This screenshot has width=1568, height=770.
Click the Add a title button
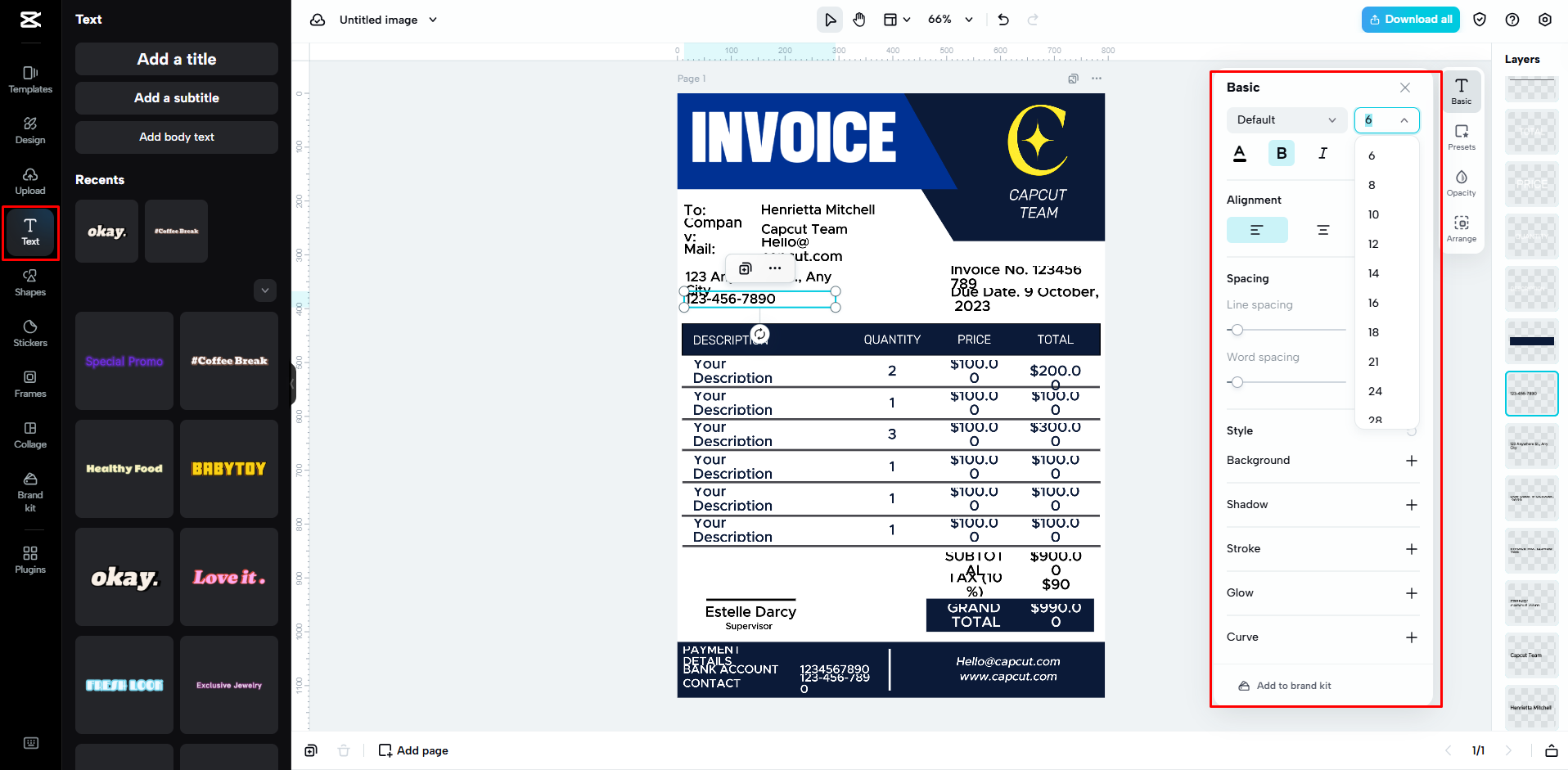(x=176, y=59)
